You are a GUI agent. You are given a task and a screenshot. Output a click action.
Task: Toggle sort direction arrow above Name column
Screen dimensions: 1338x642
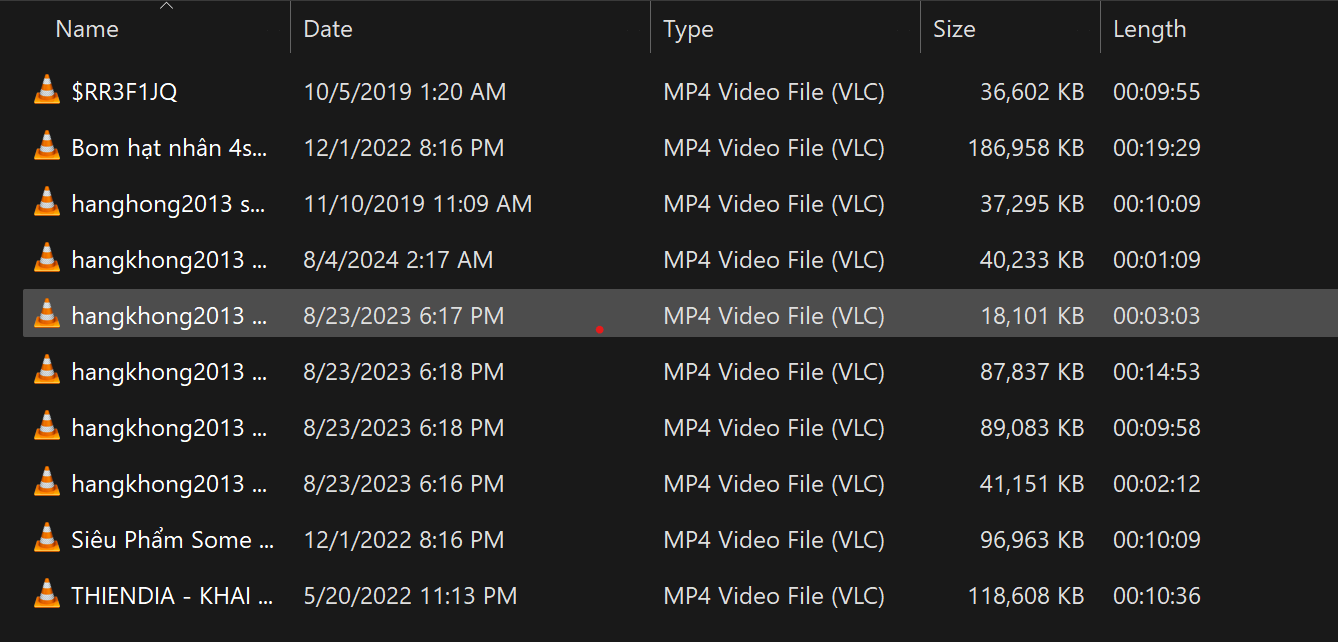167,6
